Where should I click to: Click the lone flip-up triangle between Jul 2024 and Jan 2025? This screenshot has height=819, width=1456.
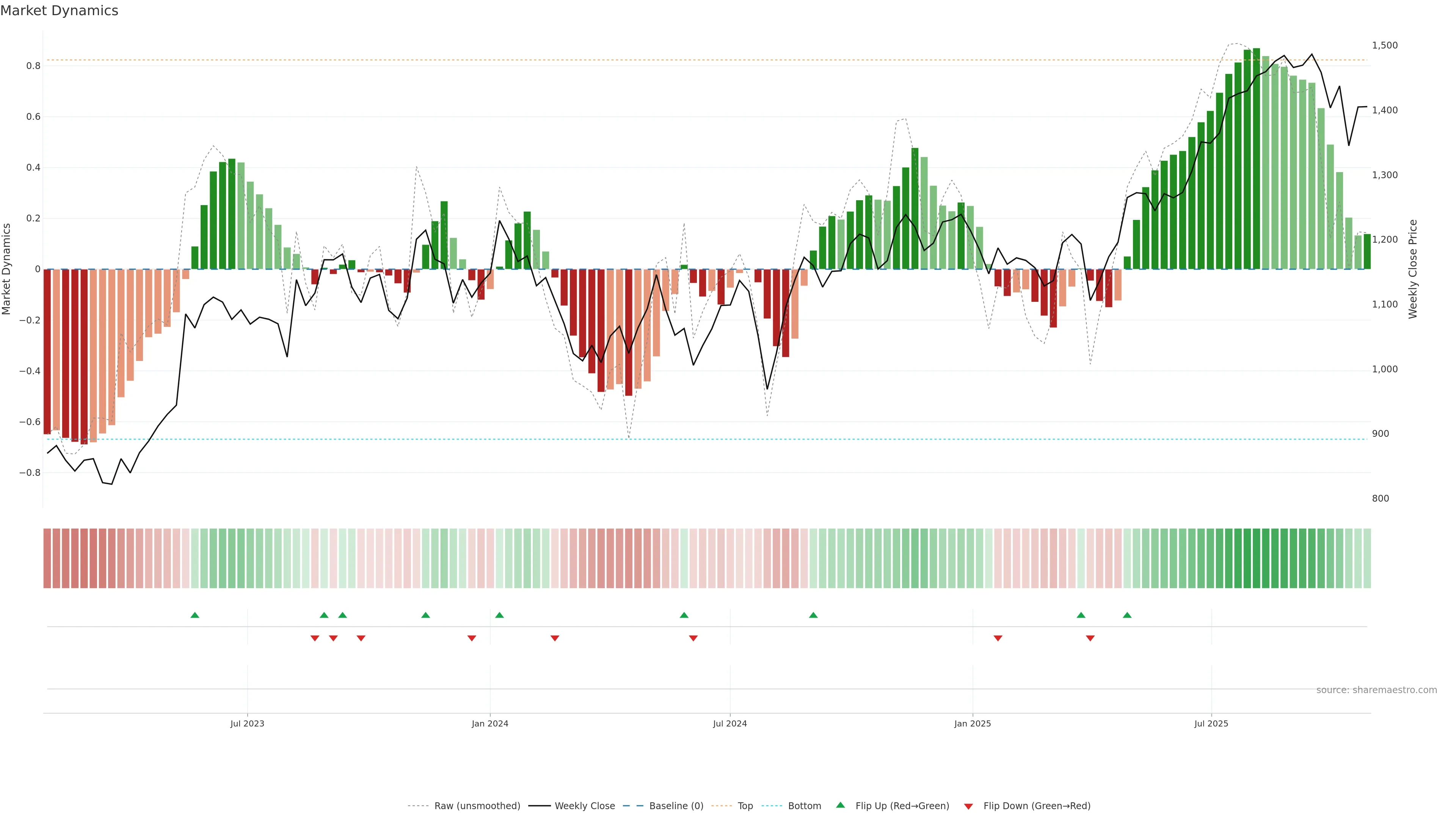[813, 615]
